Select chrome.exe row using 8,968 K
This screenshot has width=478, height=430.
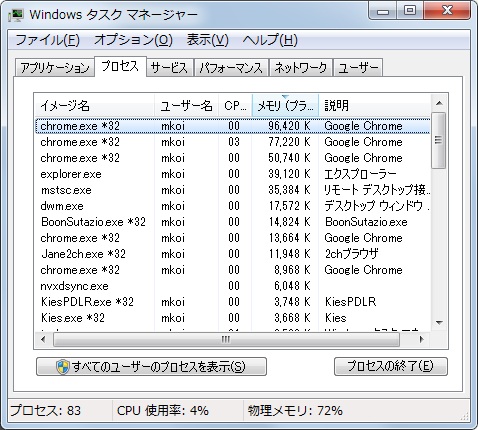233,270
